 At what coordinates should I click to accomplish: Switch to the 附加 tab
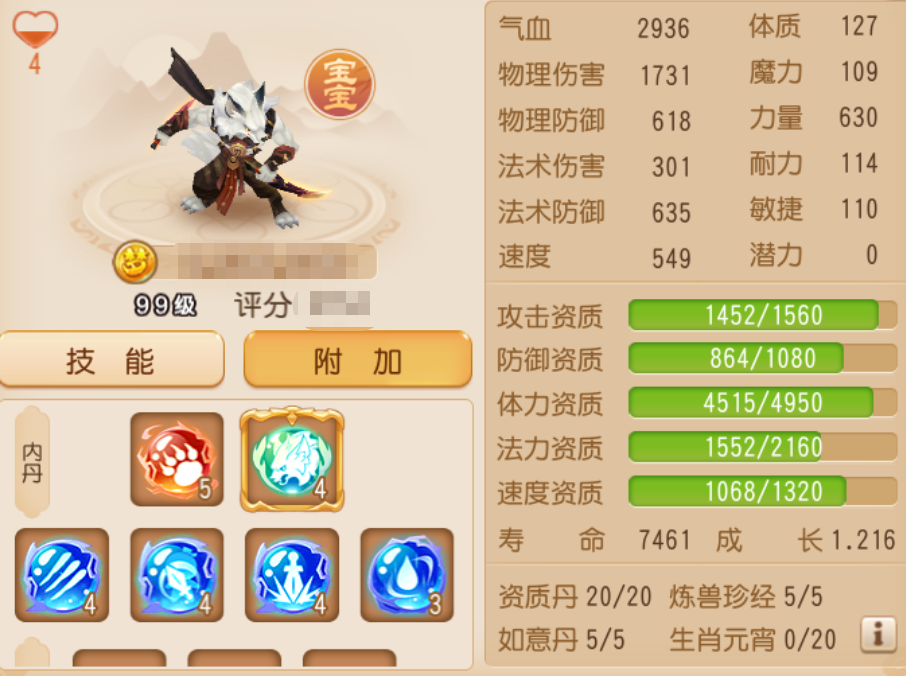coord(358,359)
